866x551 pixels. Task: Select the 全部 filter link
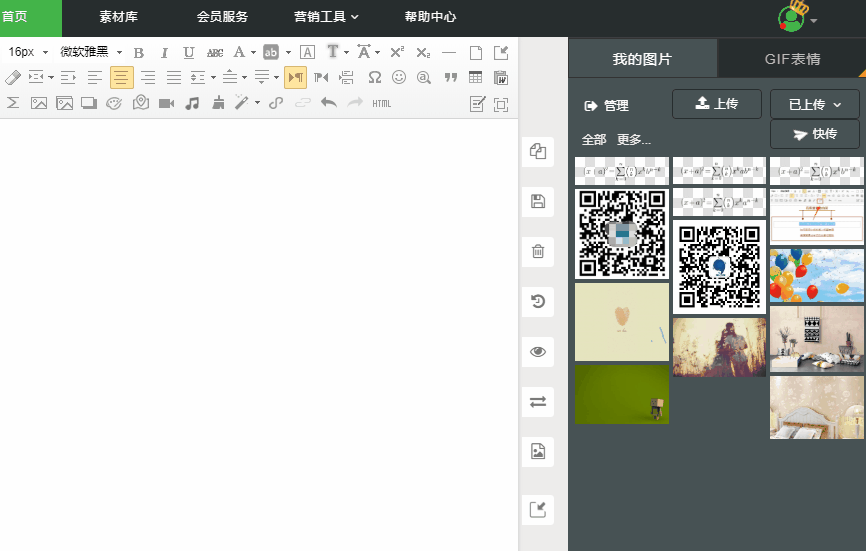point(594,140)
